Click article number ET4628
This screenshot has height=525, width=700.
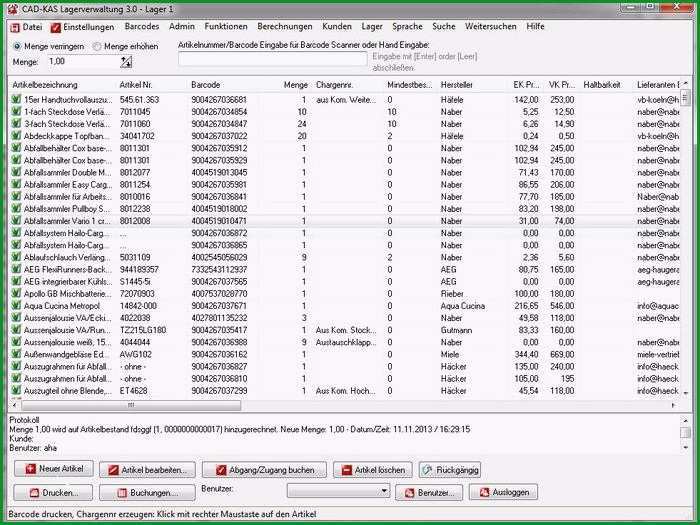[x=133, y=391]
